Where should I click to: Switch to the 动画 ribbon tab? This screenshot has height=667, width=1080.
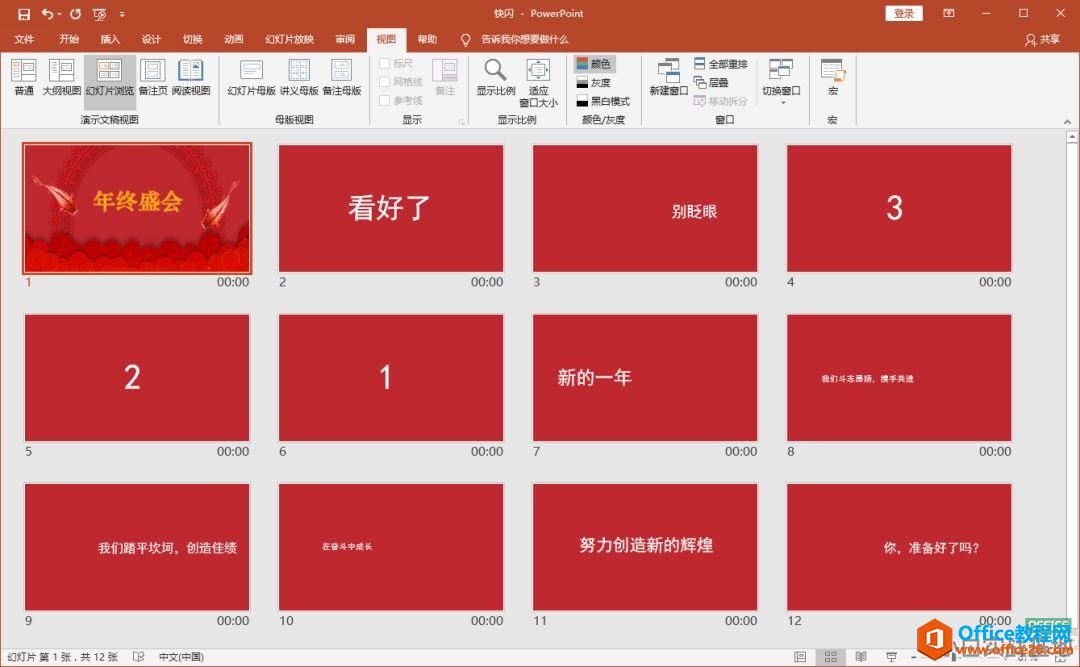(233, 39)
